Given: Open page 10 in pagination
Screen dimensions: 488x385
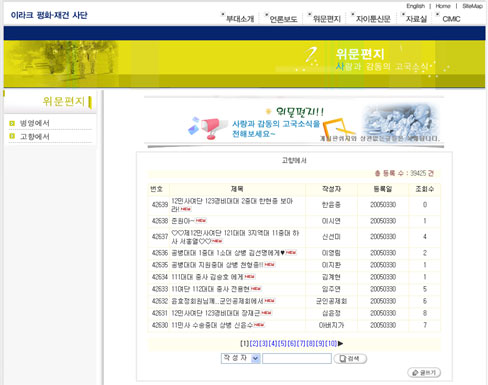Looking at the screenshot, I should click(331, 343).
